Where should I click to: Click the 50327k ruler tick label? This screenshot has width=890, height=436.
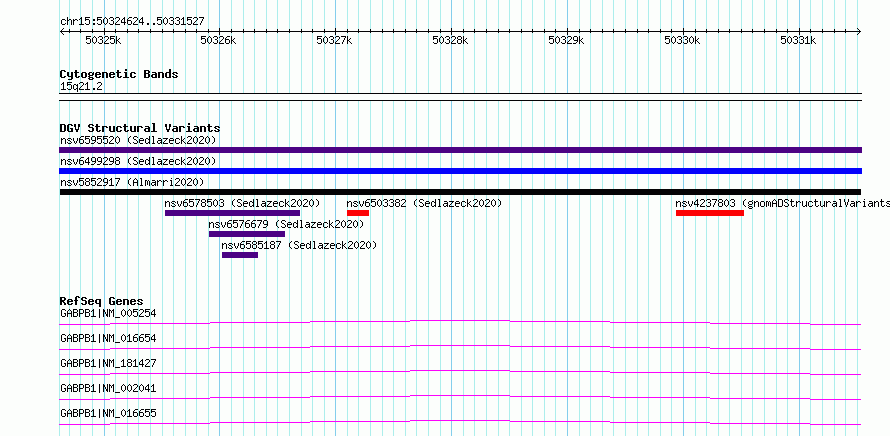(334, 40)
